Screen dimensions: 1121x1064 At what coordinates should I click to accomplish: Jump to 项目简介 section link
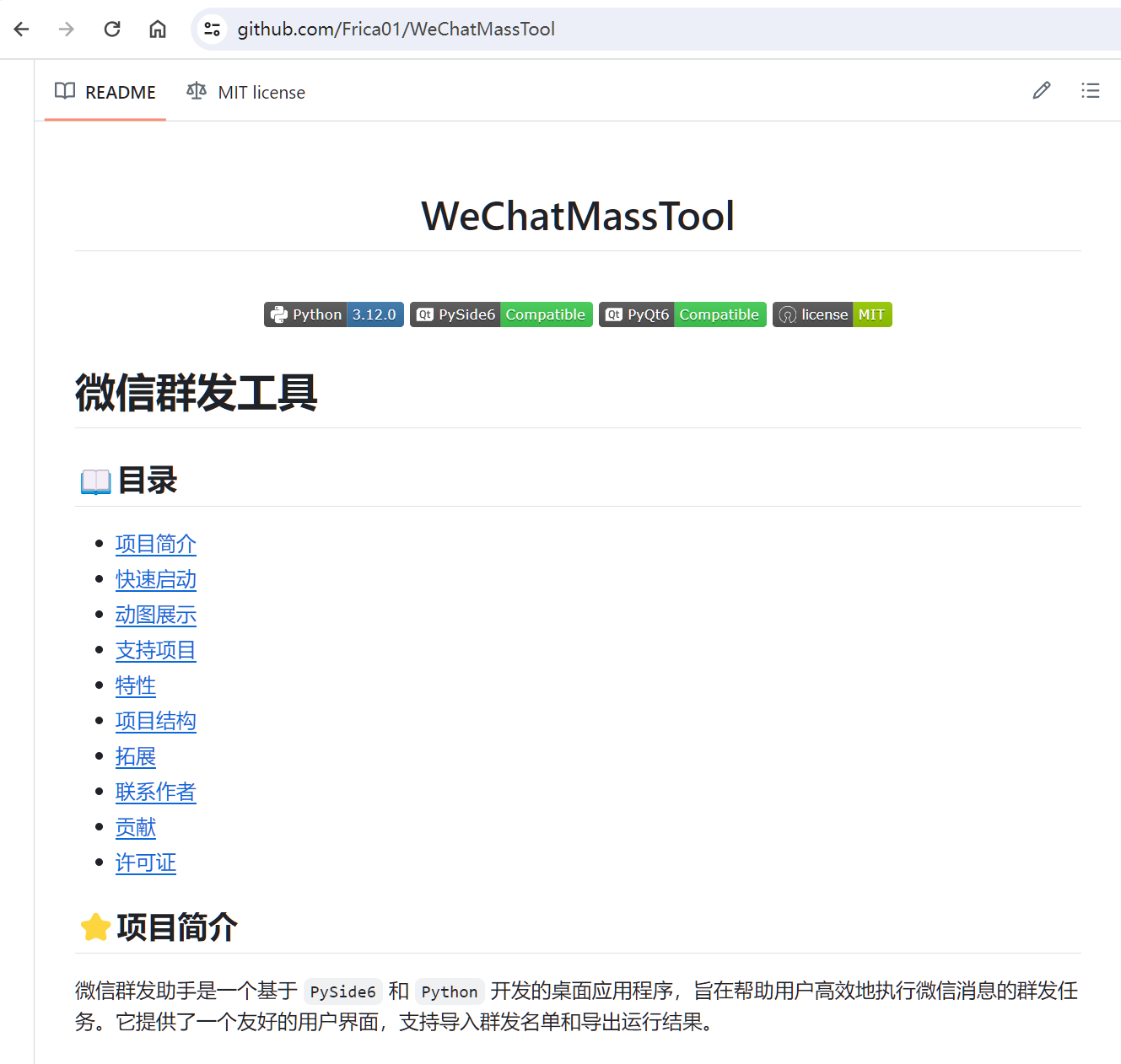[156, 544]
